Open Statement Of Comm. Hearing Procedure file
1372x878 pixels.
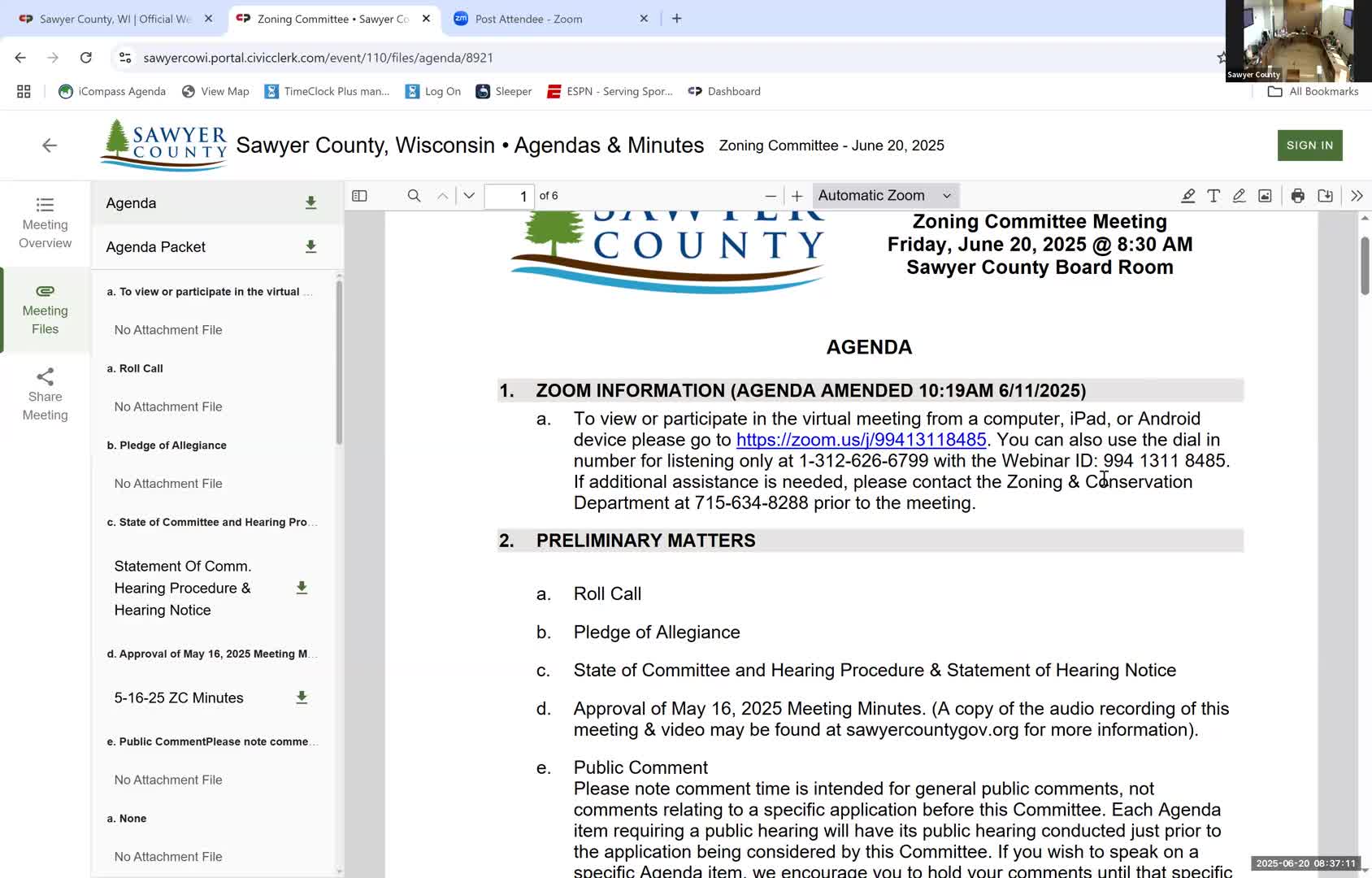[x=183, y=588]
